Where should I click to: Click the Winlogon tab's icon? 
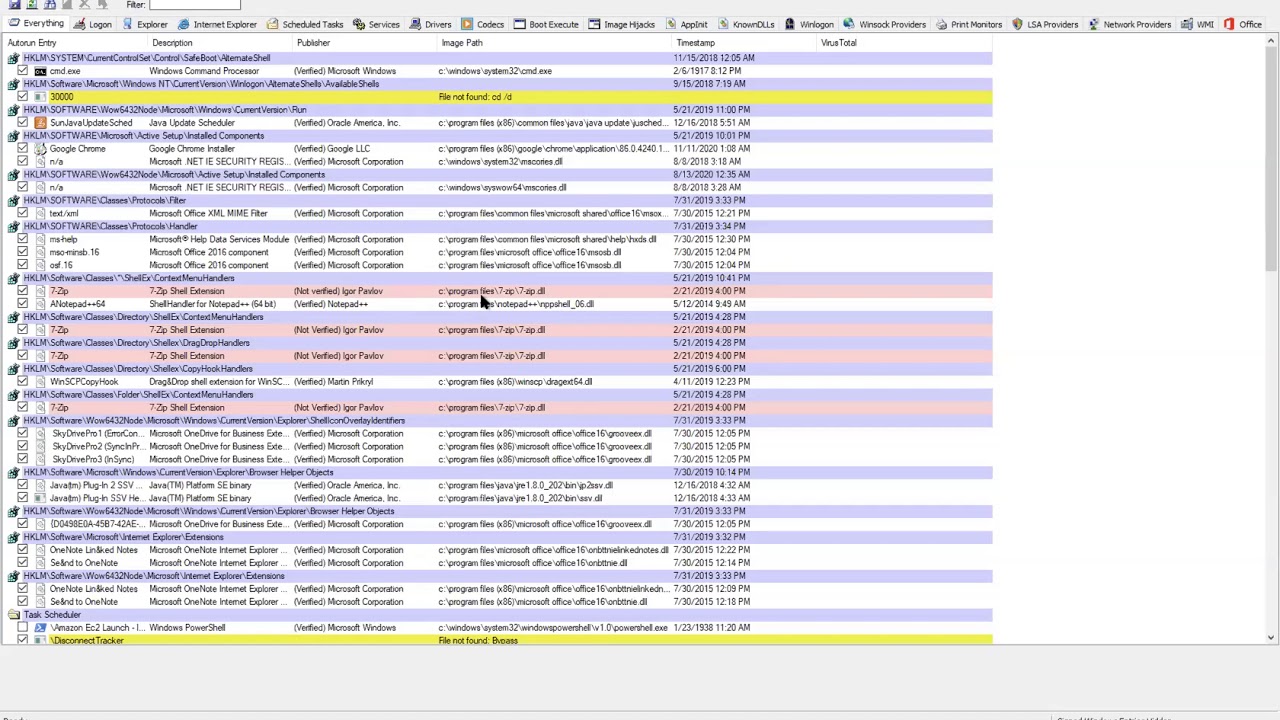pyautogui.click(x=789, y=24)
